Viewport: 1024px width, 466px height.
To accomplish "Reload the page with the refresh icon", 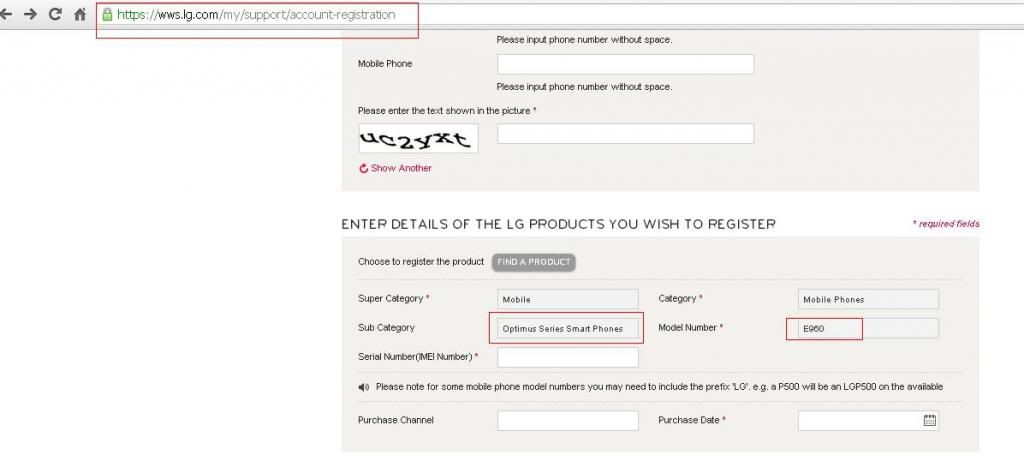I will [55, 15].
